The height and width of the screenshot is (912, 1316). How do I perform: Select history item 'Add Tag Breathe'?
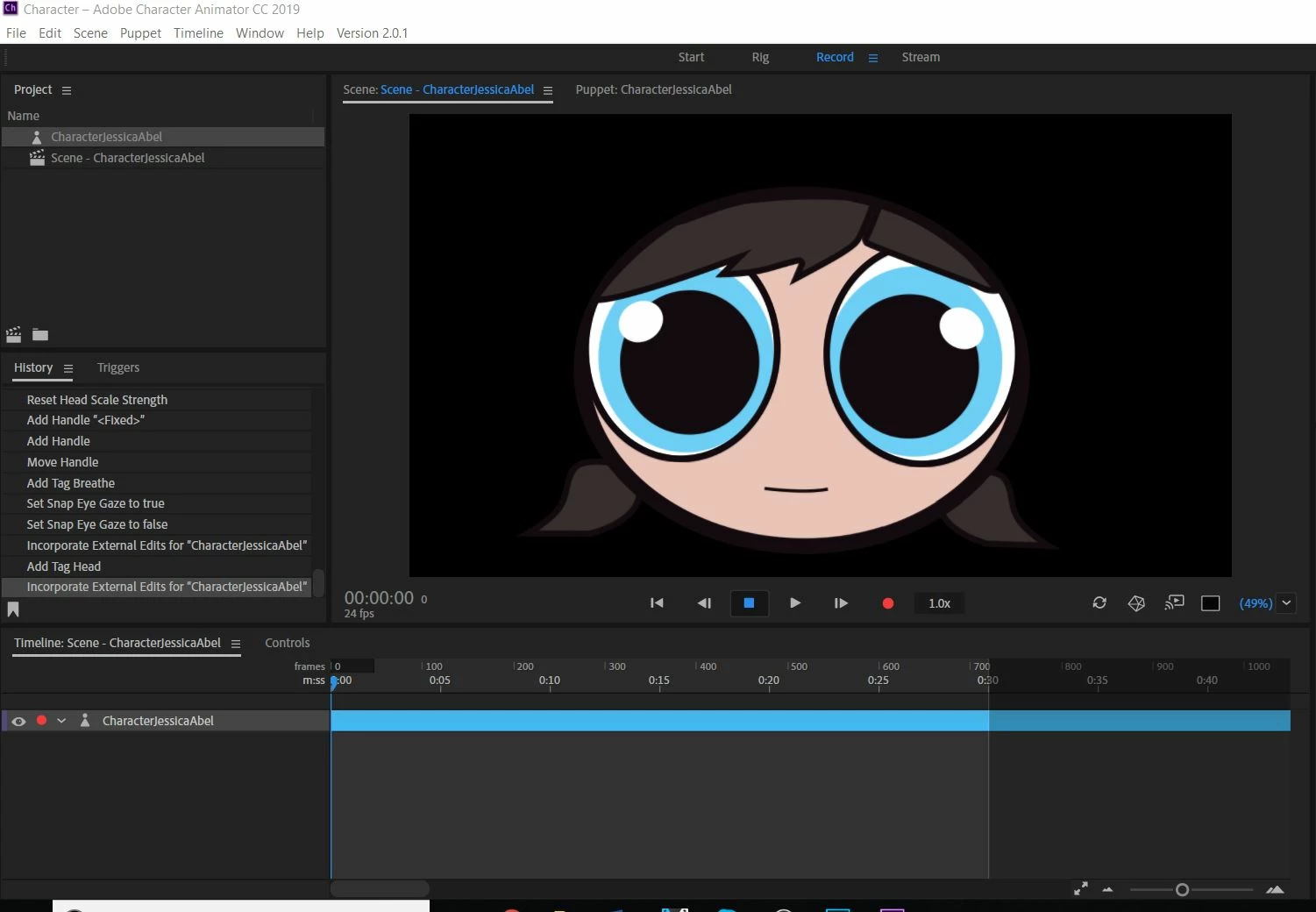point(156,483)
